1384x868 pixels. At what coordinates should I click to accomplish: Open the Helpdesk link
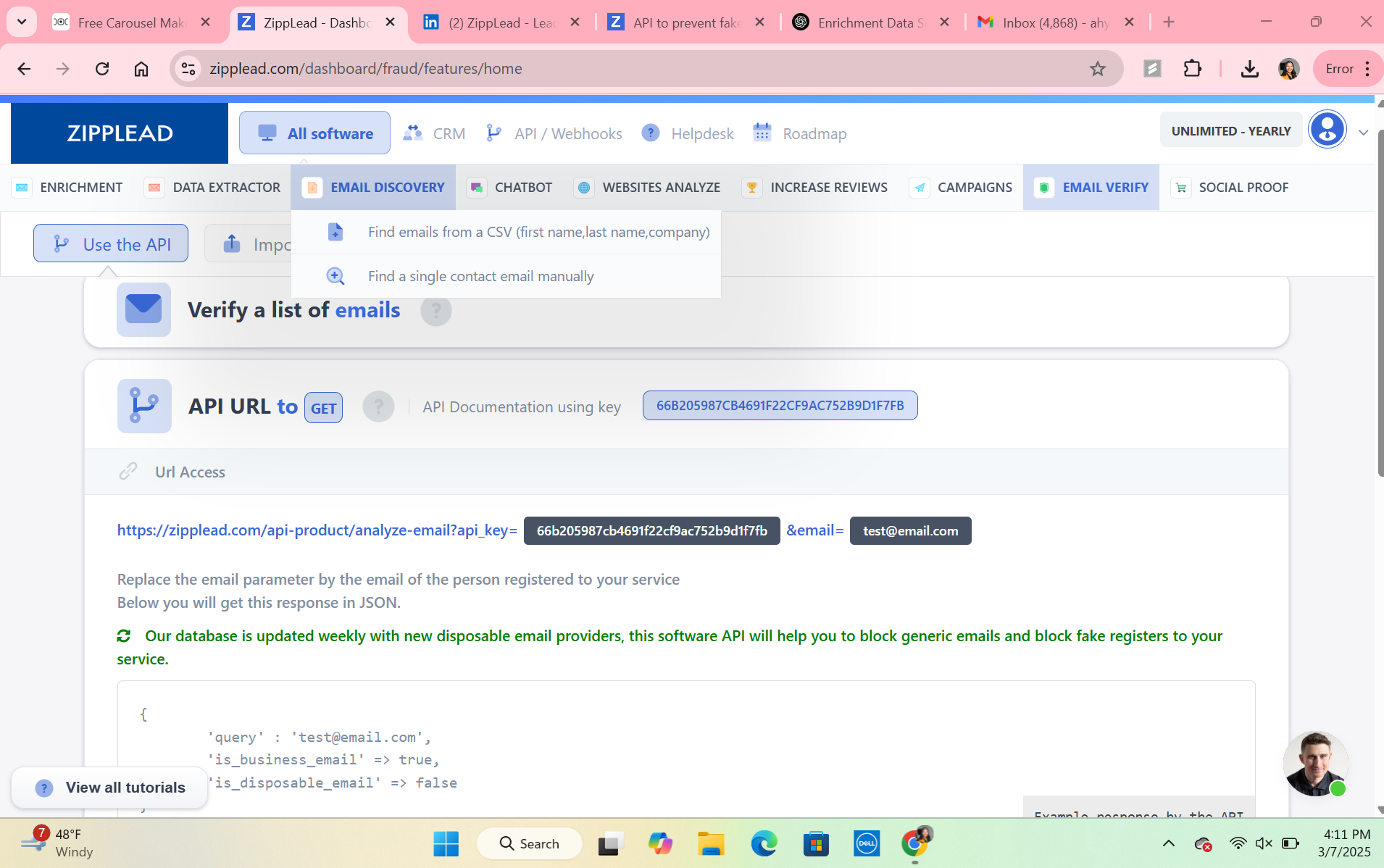pos(688,133)
